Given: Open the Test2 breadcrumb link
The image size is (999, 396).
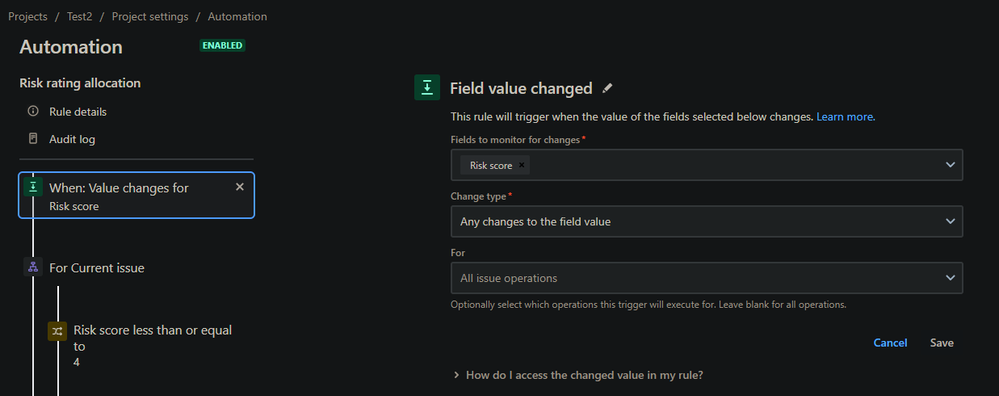Looking at the screenshot, I should [x=80, y=17].
